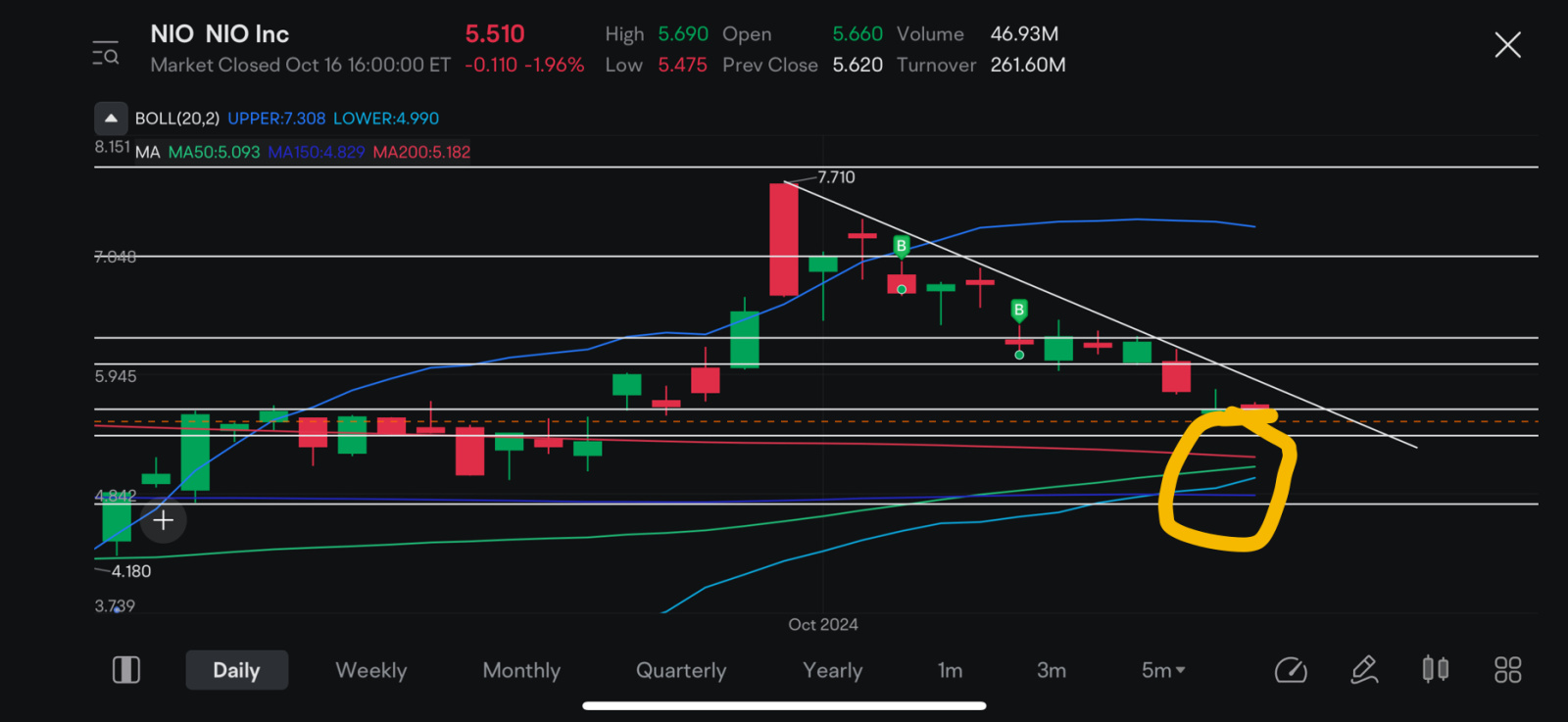
Task: Open the drawing pencil tool
Action: 1364,670
